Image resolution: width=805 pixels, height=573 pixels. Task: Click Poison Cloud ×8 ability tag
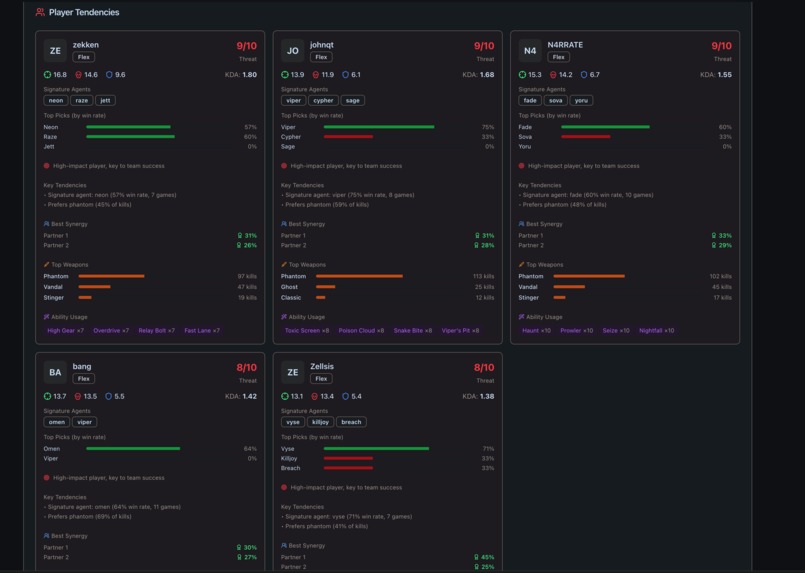361,331
